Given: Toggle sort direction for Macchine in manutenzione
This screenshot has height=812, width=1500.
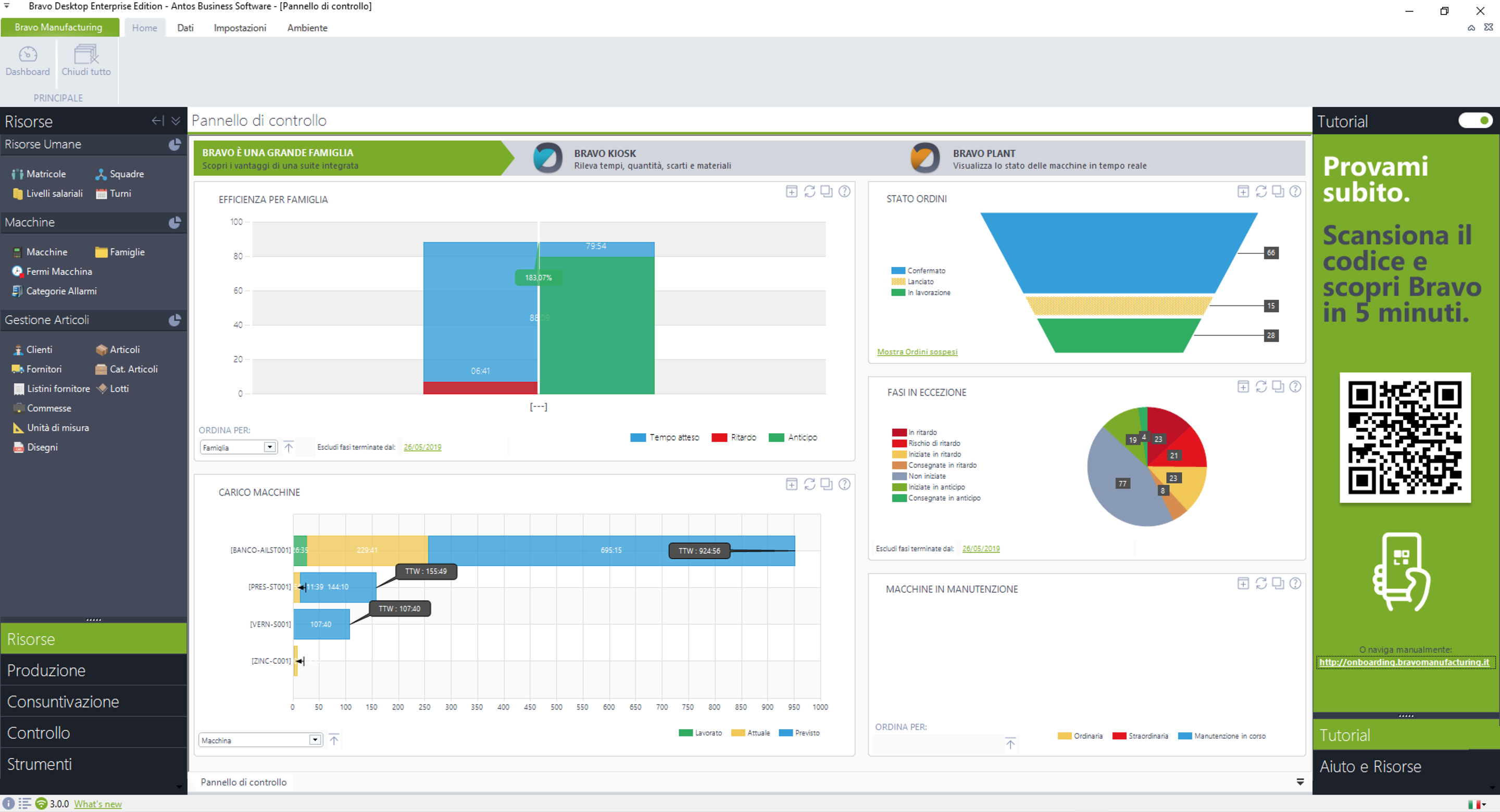Looking at the screenshot, I should coord(1010,743).
